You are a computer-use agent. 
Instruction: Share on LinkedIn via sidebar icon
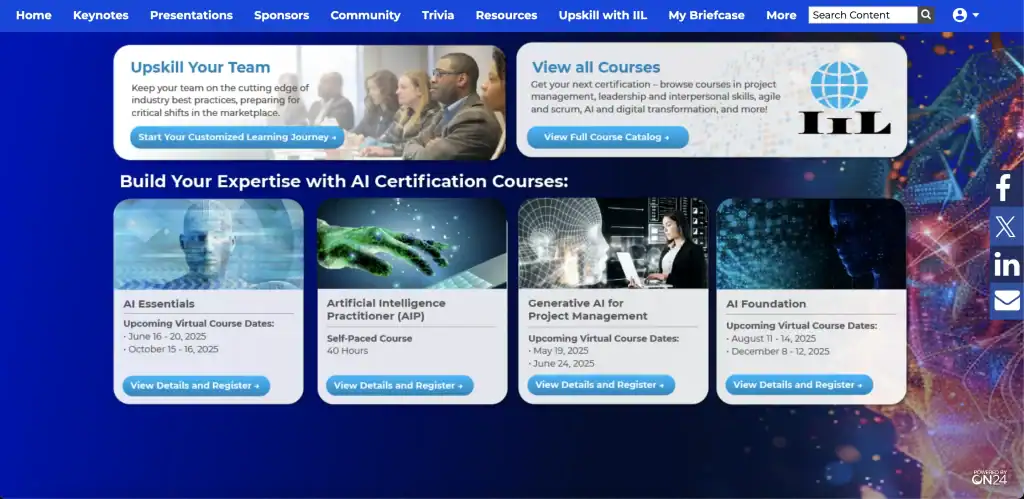[1006, 265]
